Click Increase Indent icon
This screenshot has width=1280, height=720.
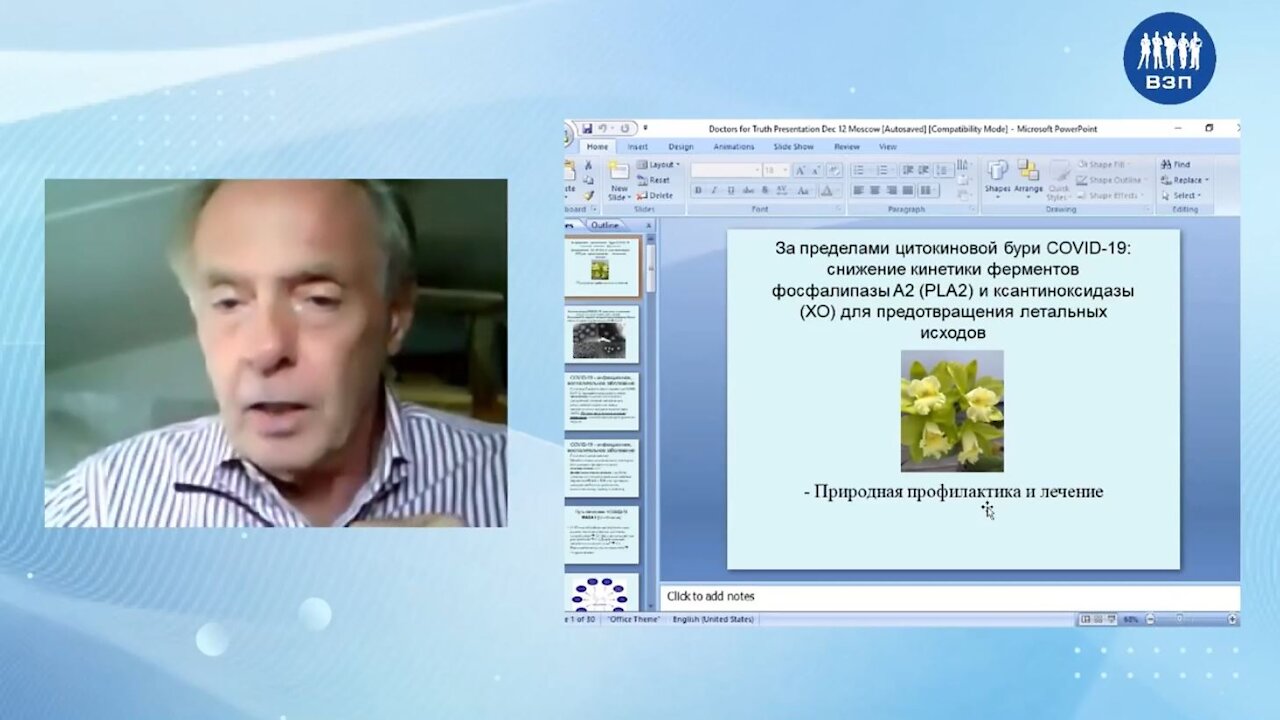click(x=924, y=170)
